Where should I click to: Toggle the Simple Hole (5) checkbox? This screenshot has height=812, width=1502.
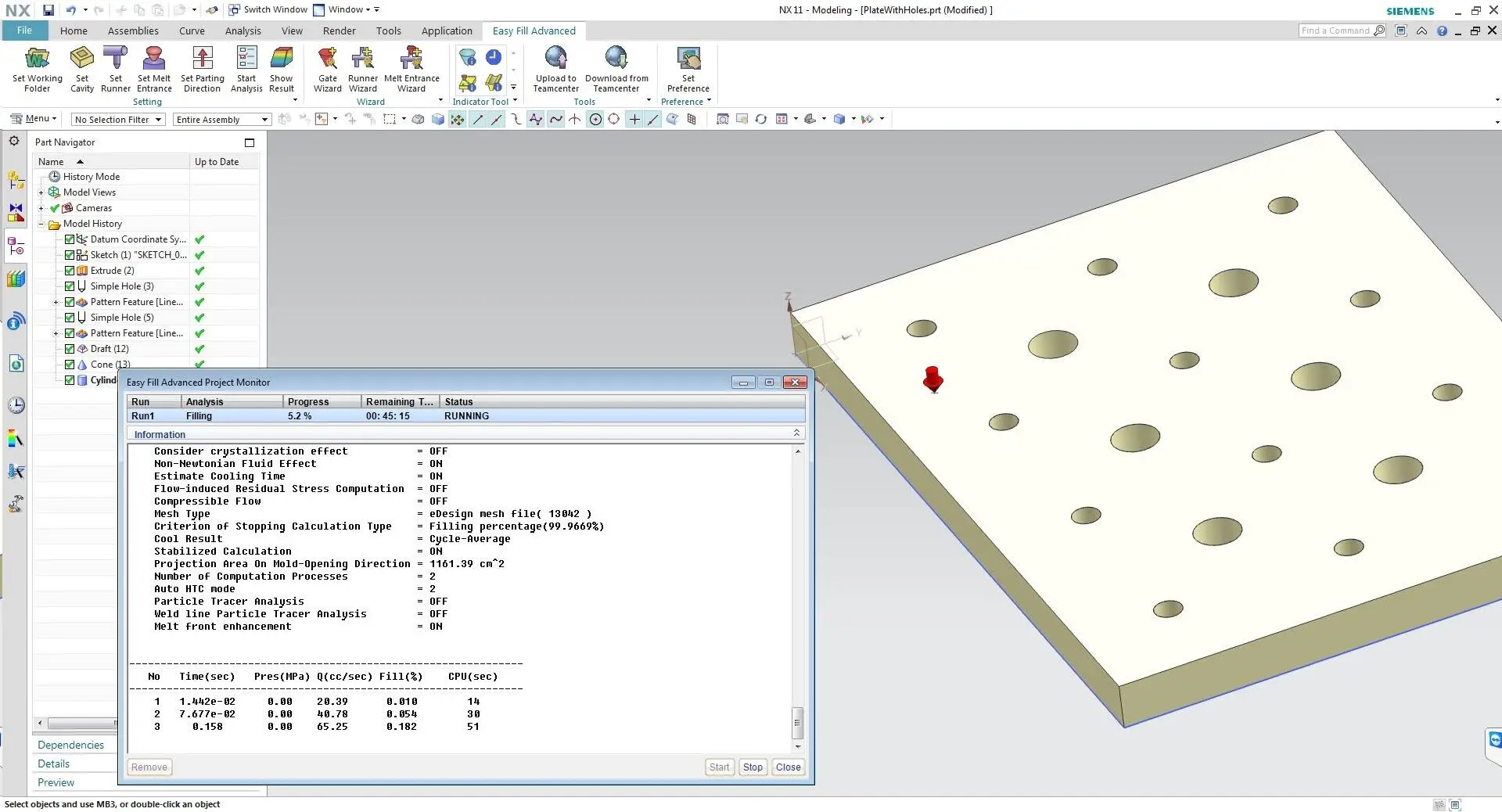(70, 318)
